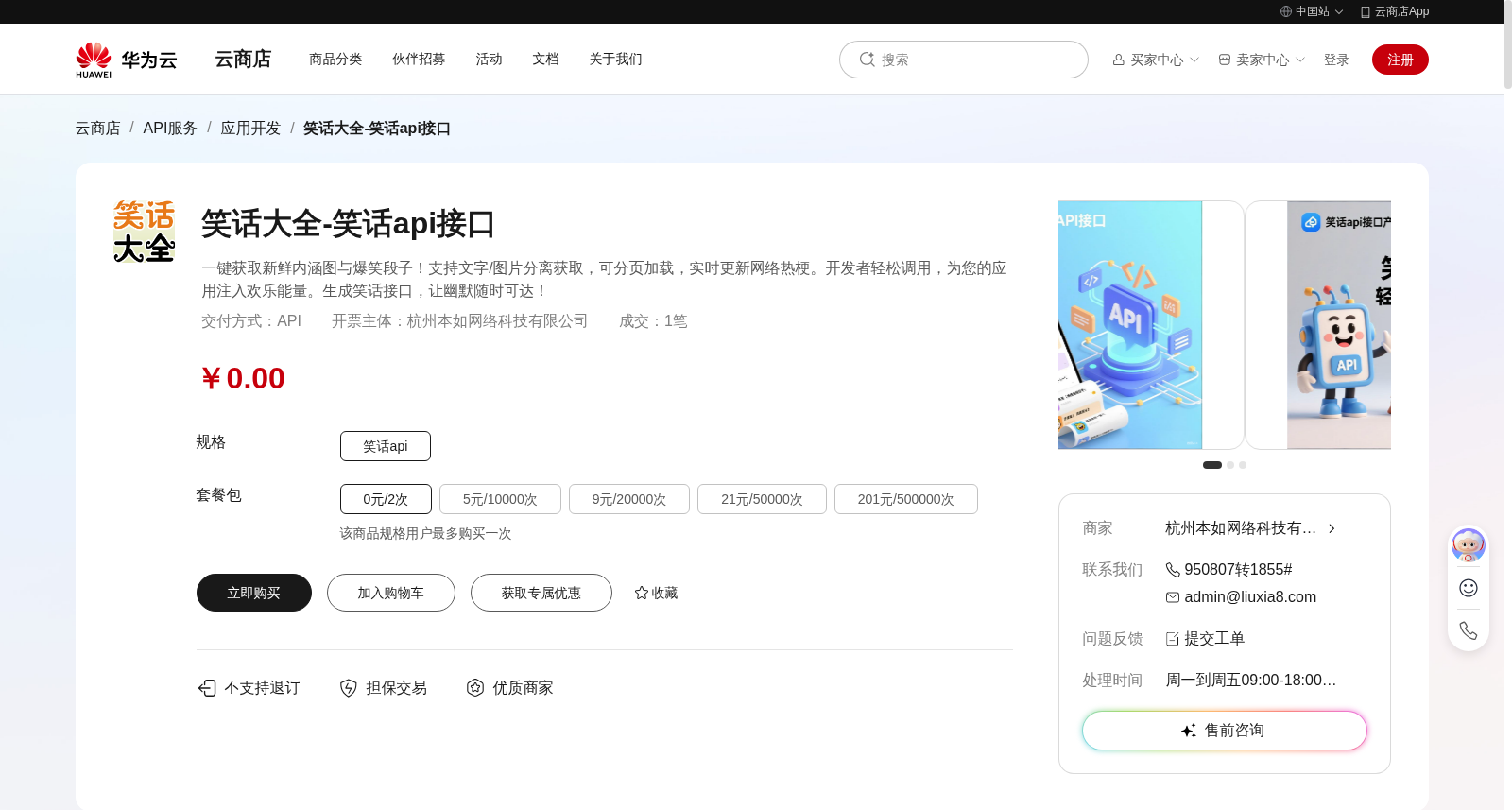This screenshot has width=1512, height=810.
Task: Select the 笑话api specification option
Action: (x=386, y=446)
